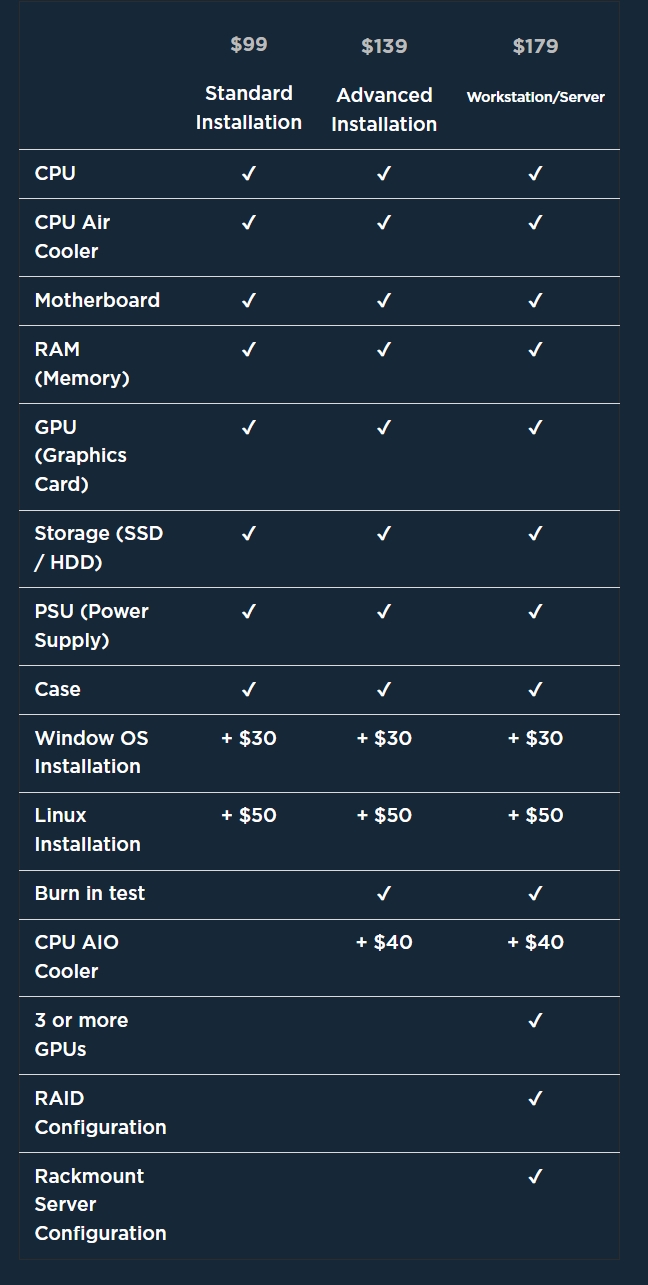This screenshot has width=648, height=1285.
Task: Click the Workstation RAID Configuration checkmark
Action: coord(535,1099)
